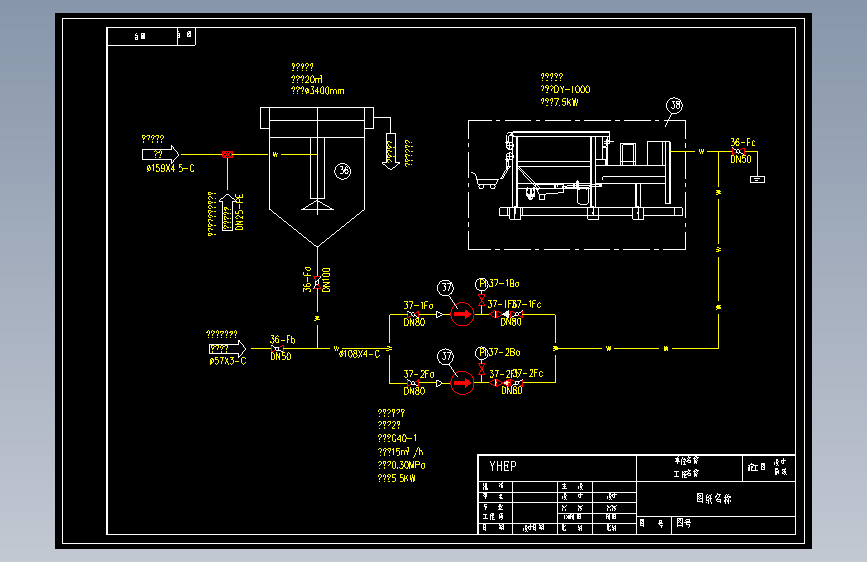This screenshot has width=867, height=562.
Task: Select the ???ø3400mm tank dimension text
Action: pos(318,91)
